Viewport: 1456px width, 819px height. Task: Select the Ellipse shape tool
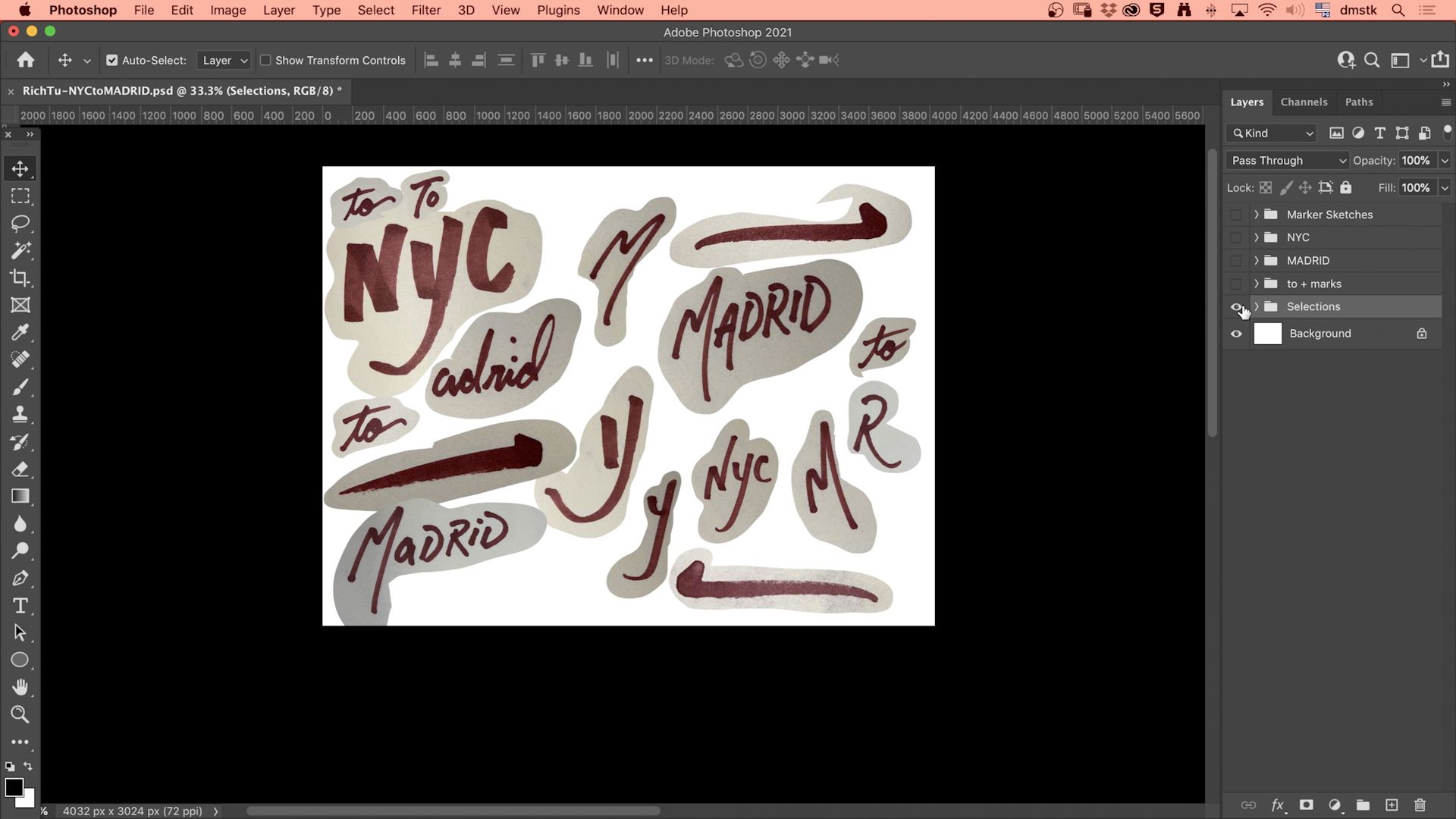click(x=20, y=660)
